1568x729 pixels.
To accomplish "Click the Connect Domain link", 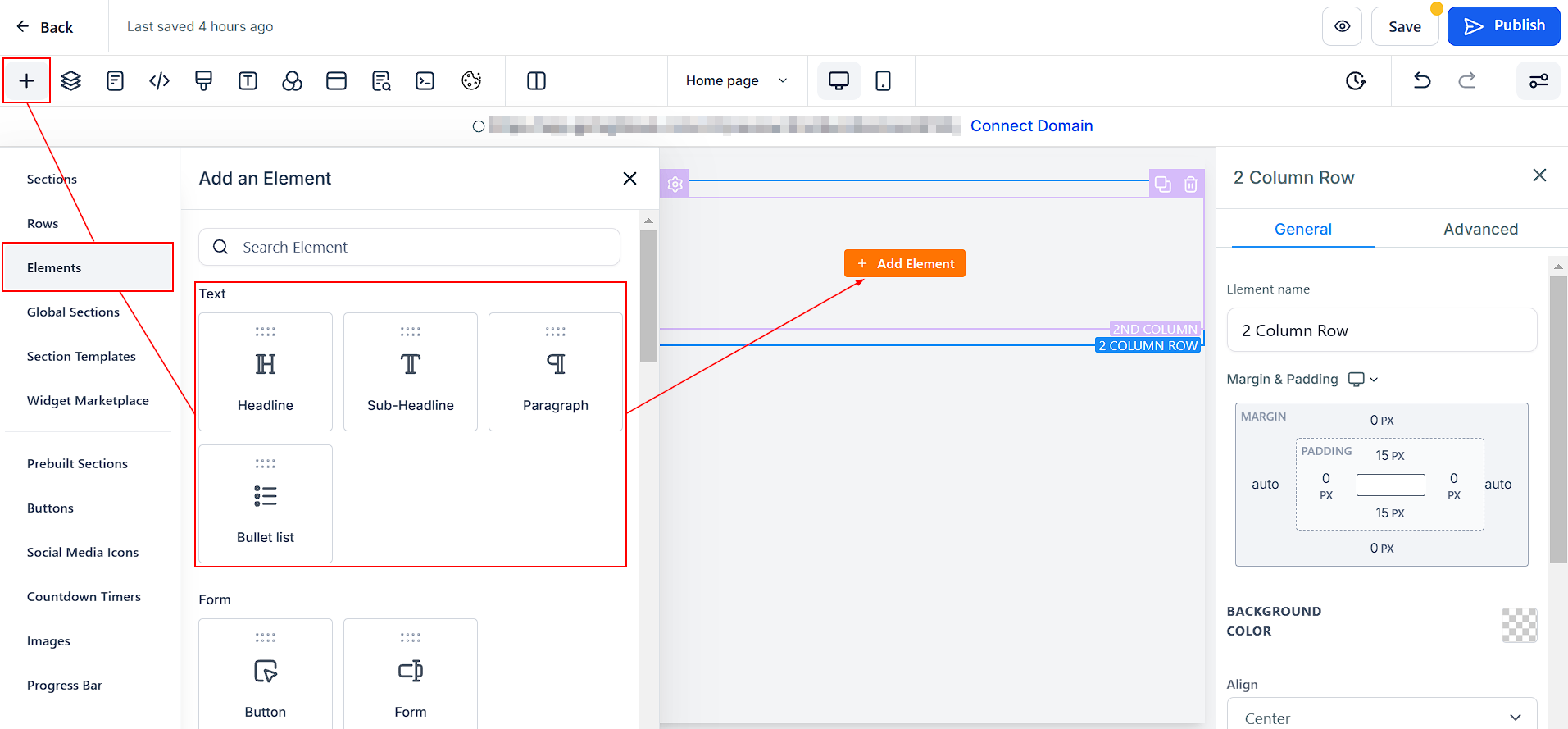I will coord(1031,125).
